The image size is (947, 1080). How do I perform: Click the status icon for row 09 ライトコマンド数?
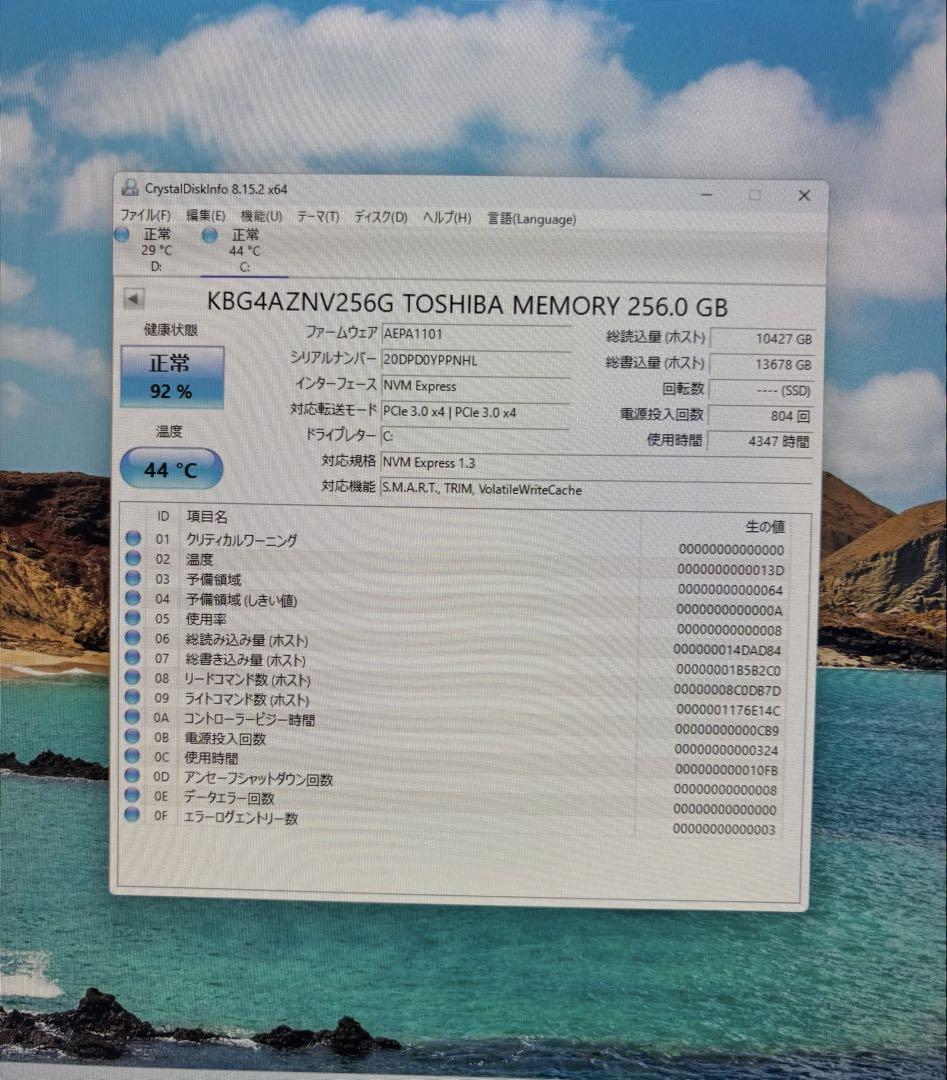(x=133, y=697)
